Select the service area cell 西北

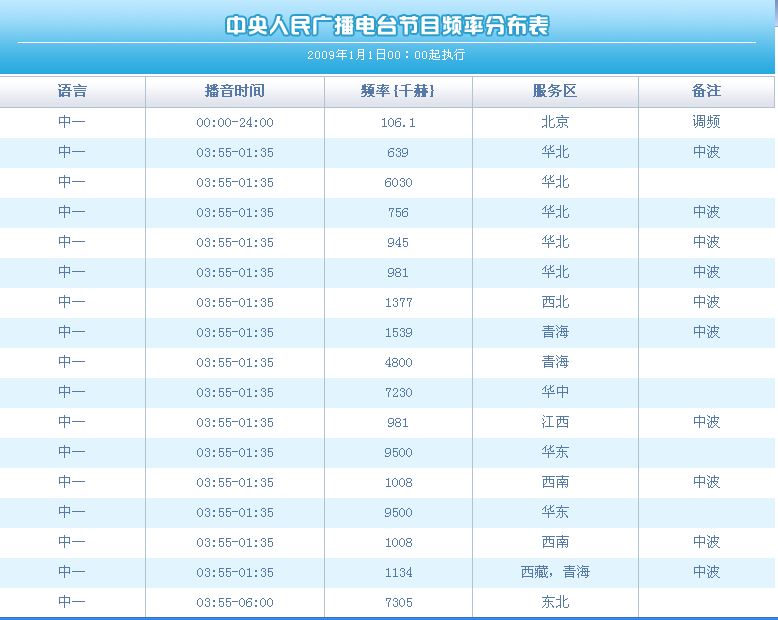[555, 302]
